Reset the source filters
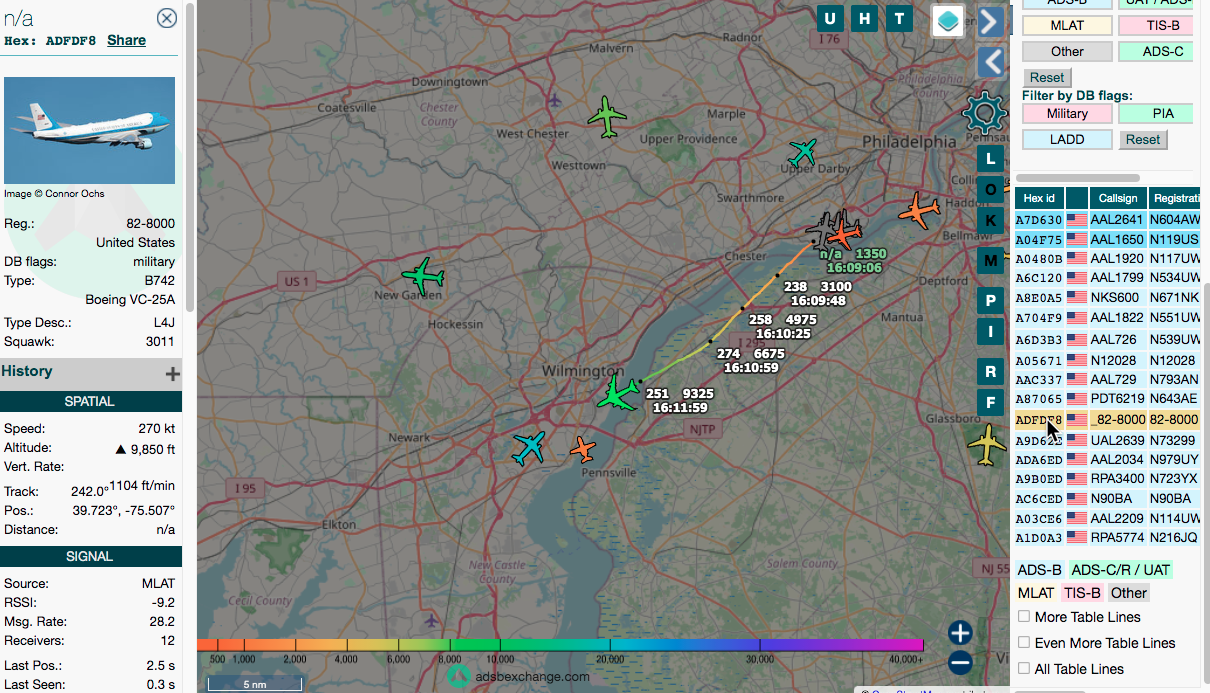The image size is (1210, 693). (1047, 77)
